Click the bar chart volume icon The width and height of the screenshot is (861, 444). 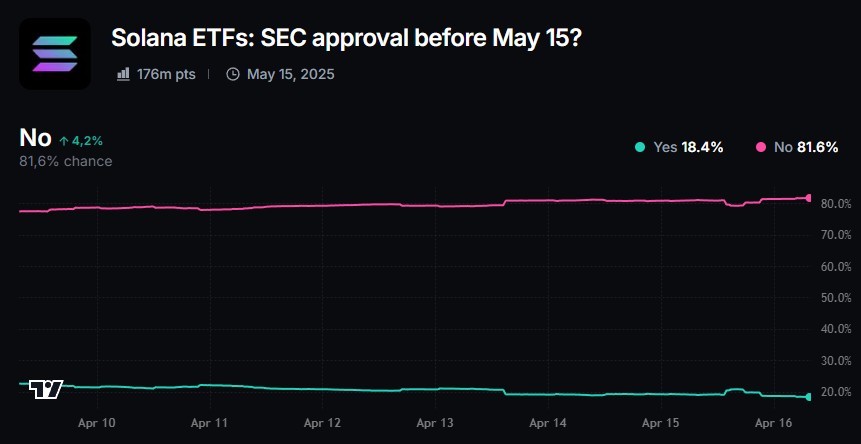(x=124, y=74)
